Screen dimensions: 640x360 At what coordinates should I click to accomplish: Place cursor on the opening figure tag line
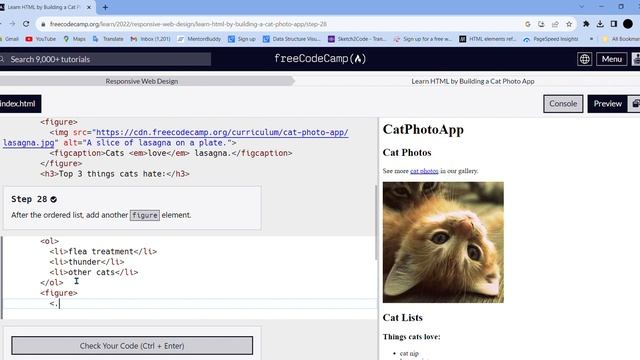click(x=59, y=293)
